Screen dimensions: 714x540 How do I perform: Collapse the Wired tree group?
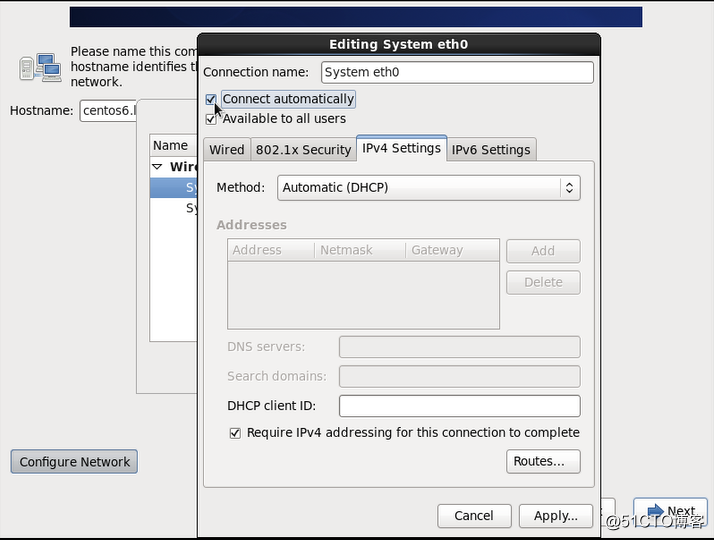157,167
